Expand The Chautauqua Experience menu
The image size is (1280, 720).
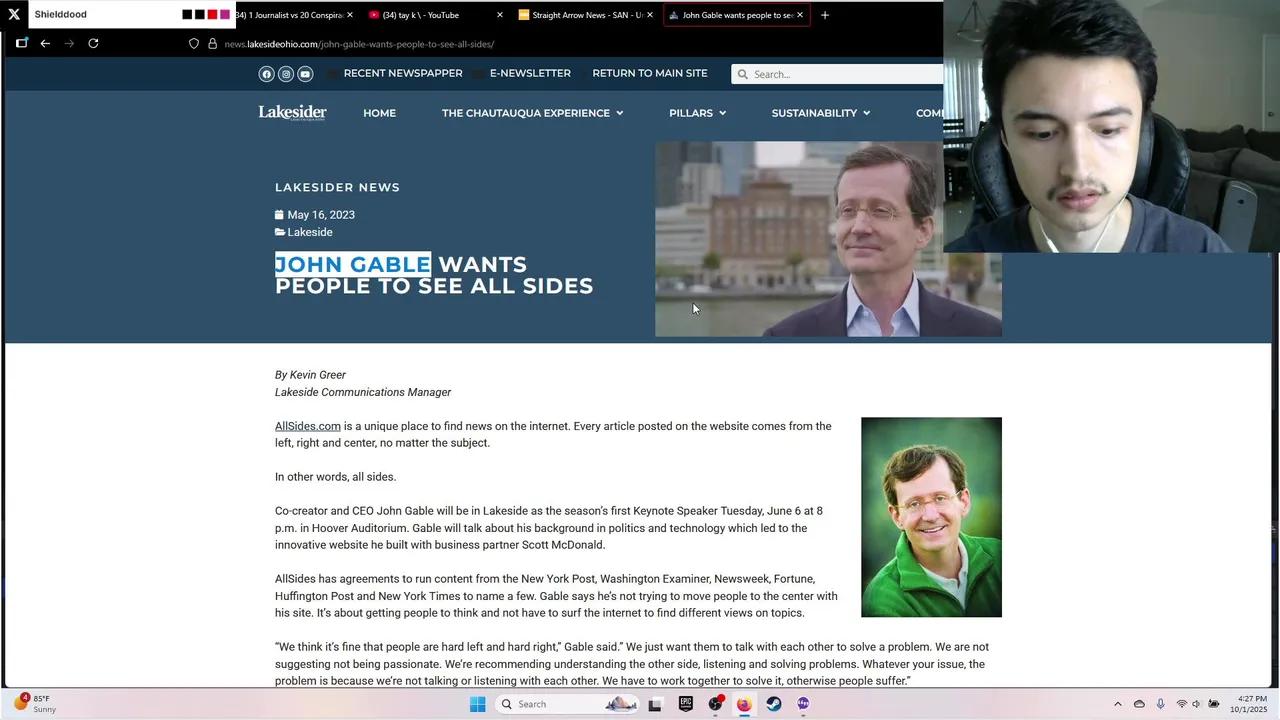pyautogui.click(x=533, y=113)
